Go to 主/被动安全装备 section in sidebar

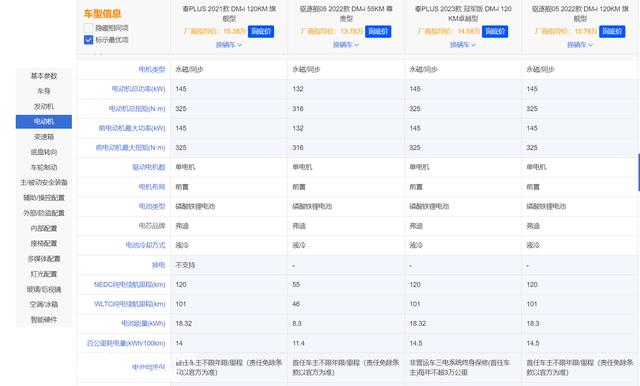tap(44, 182)
